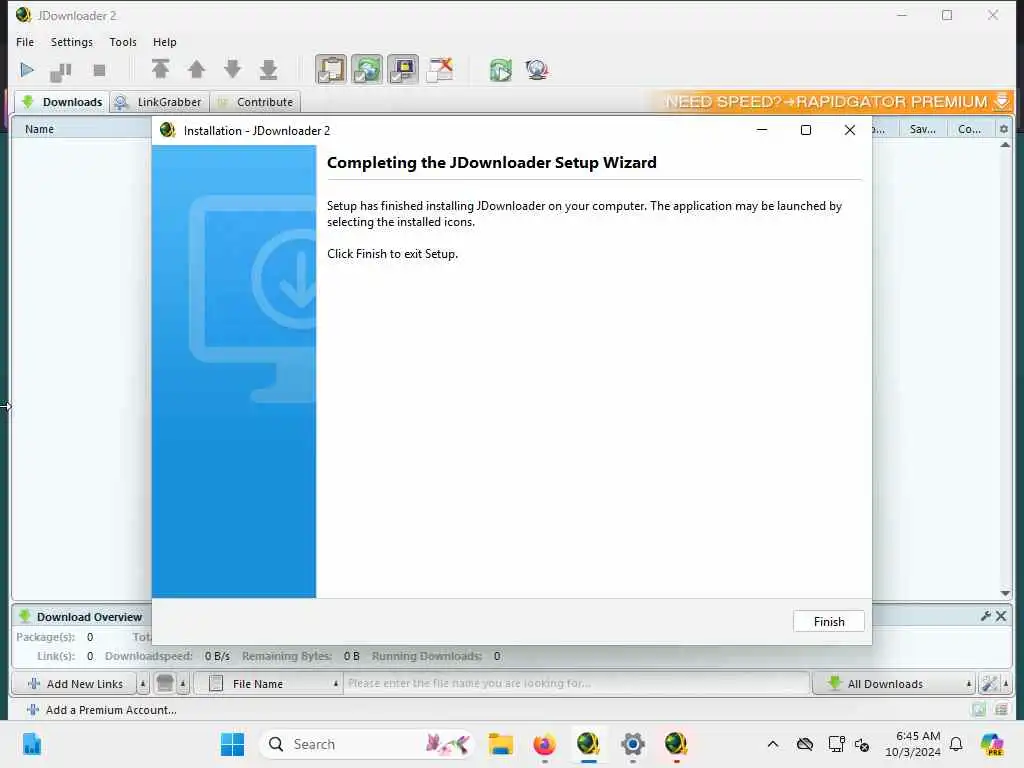This screenshot has width=1024, height=768.
Task: Open the Tools menu
Action: (x=123, y=42)
